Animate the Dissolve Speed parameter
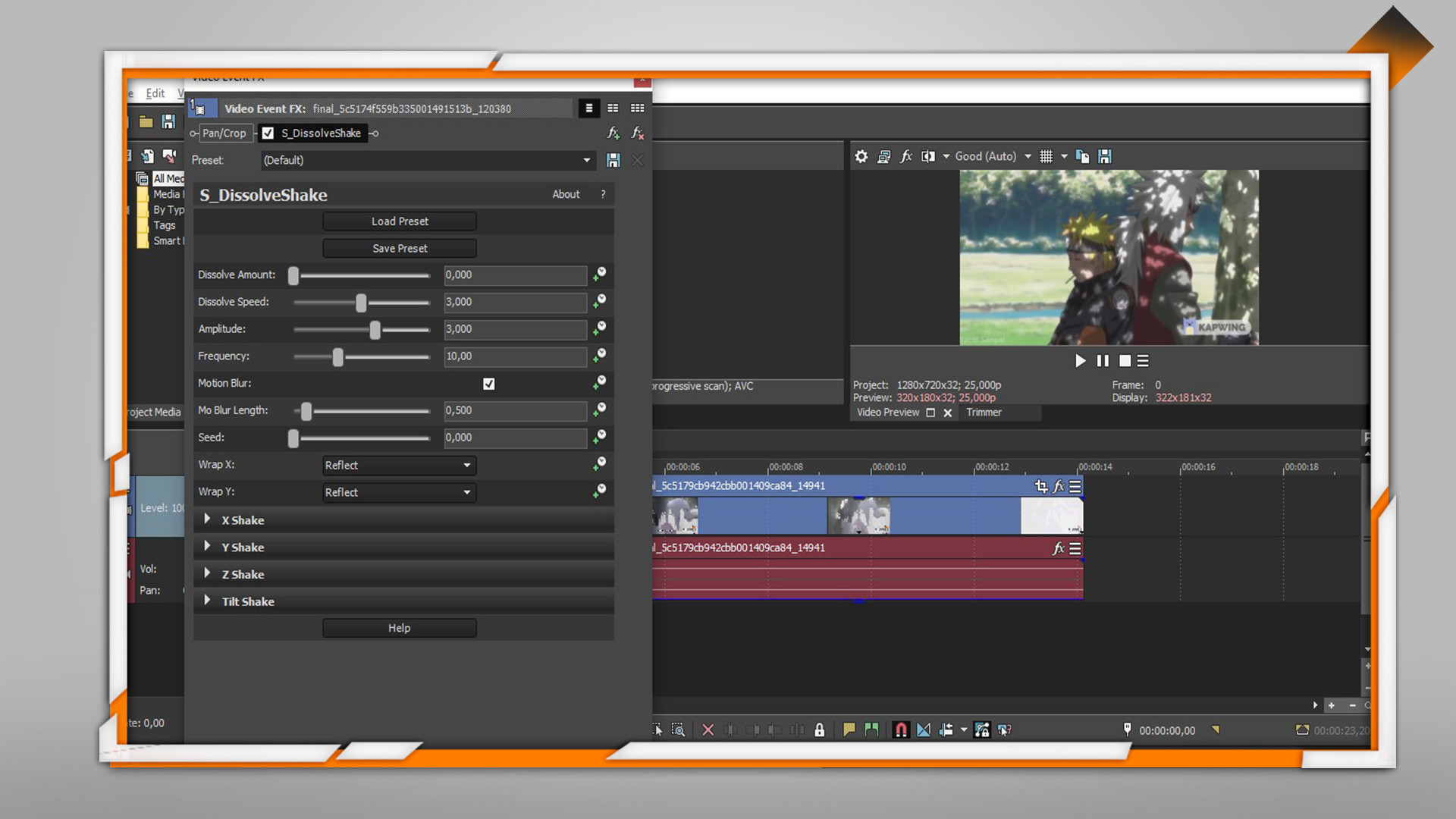Viewport: 1456px width, 819px height. click(x=599, y=301)
